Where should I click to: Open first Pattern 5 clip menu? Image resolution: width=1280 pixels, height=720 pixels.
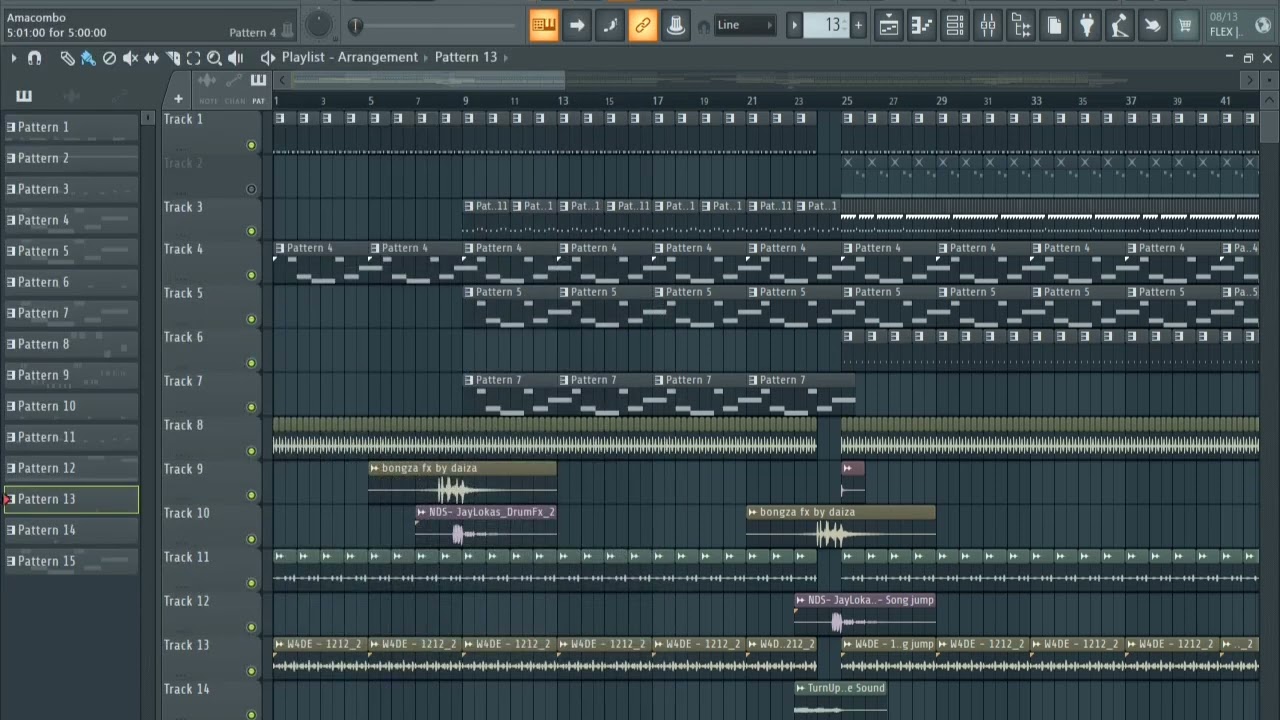pos(470,292)
